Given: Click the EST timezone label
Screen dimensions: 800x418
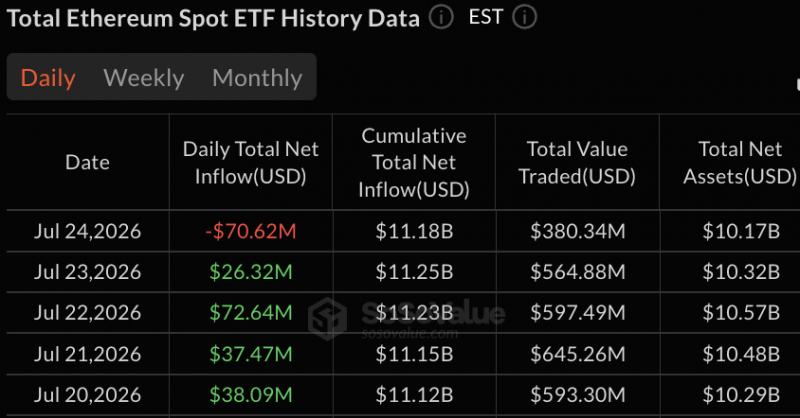Looking at the screenshot, I should (x=486, y=17).
